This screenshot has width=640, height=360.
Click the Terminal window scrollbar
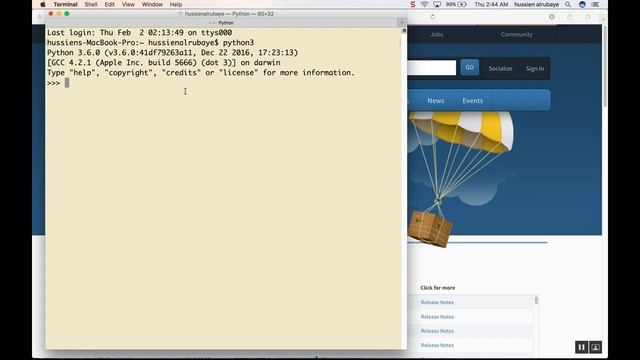[x=404, y=188]
